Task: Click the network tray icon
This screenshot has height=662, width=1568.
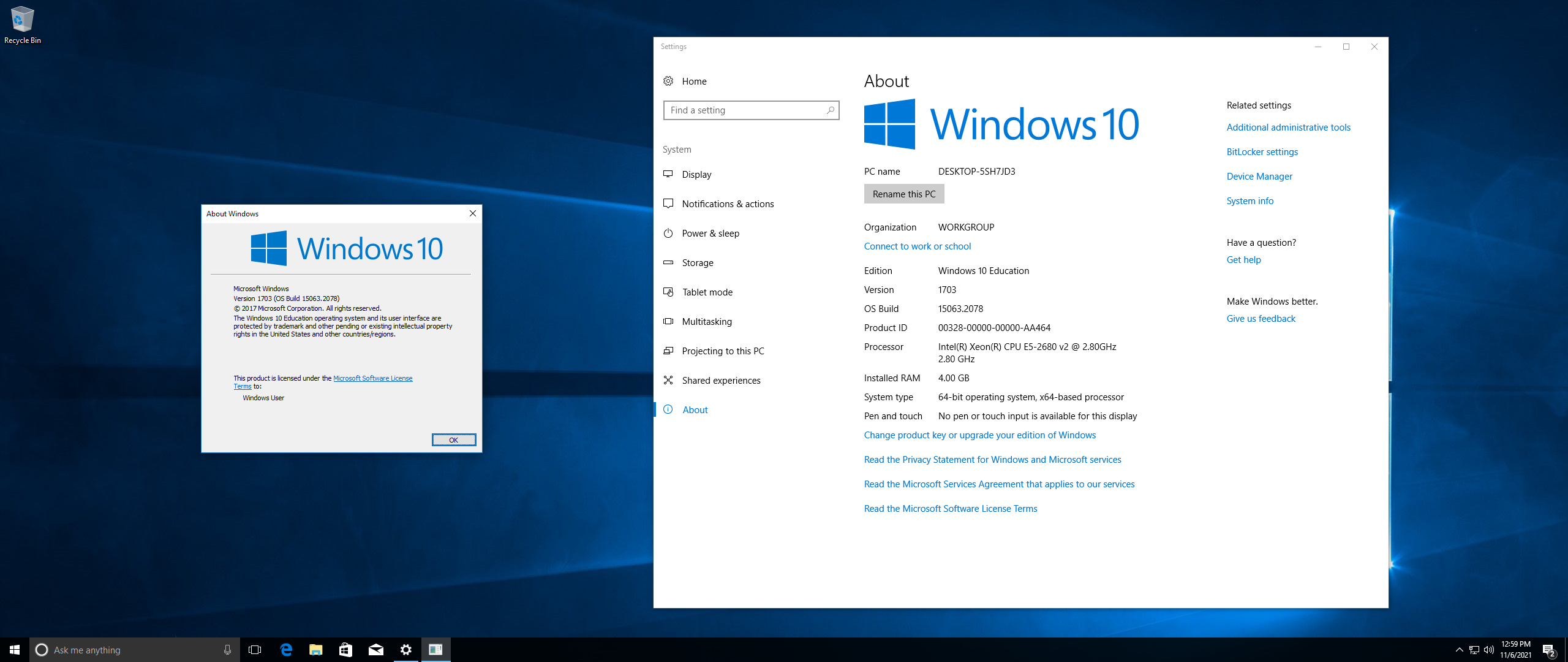Action: (1474, 650)
